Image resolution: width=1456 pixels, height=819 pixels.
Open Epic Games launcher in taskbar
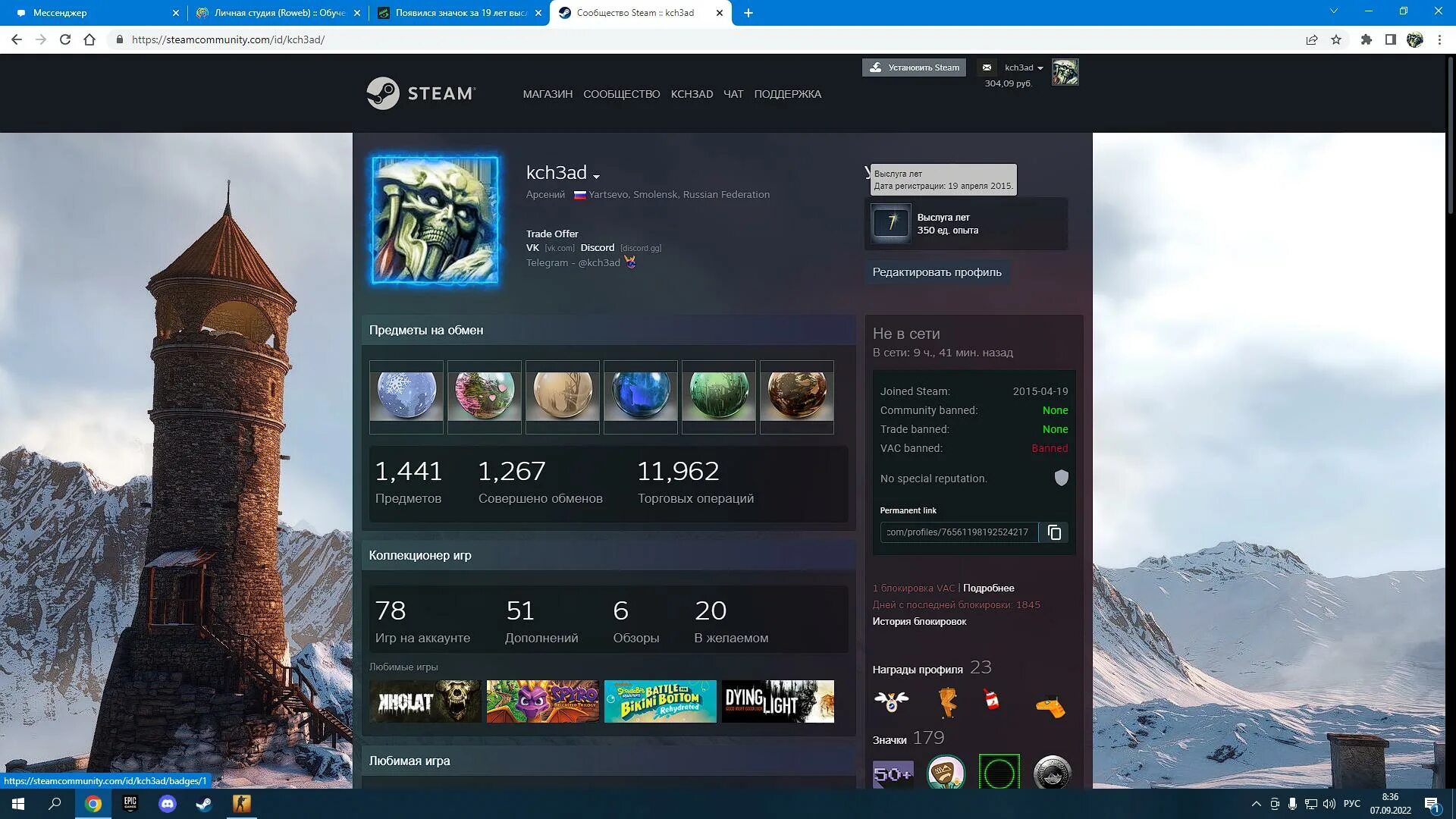[x=130, y=804]
